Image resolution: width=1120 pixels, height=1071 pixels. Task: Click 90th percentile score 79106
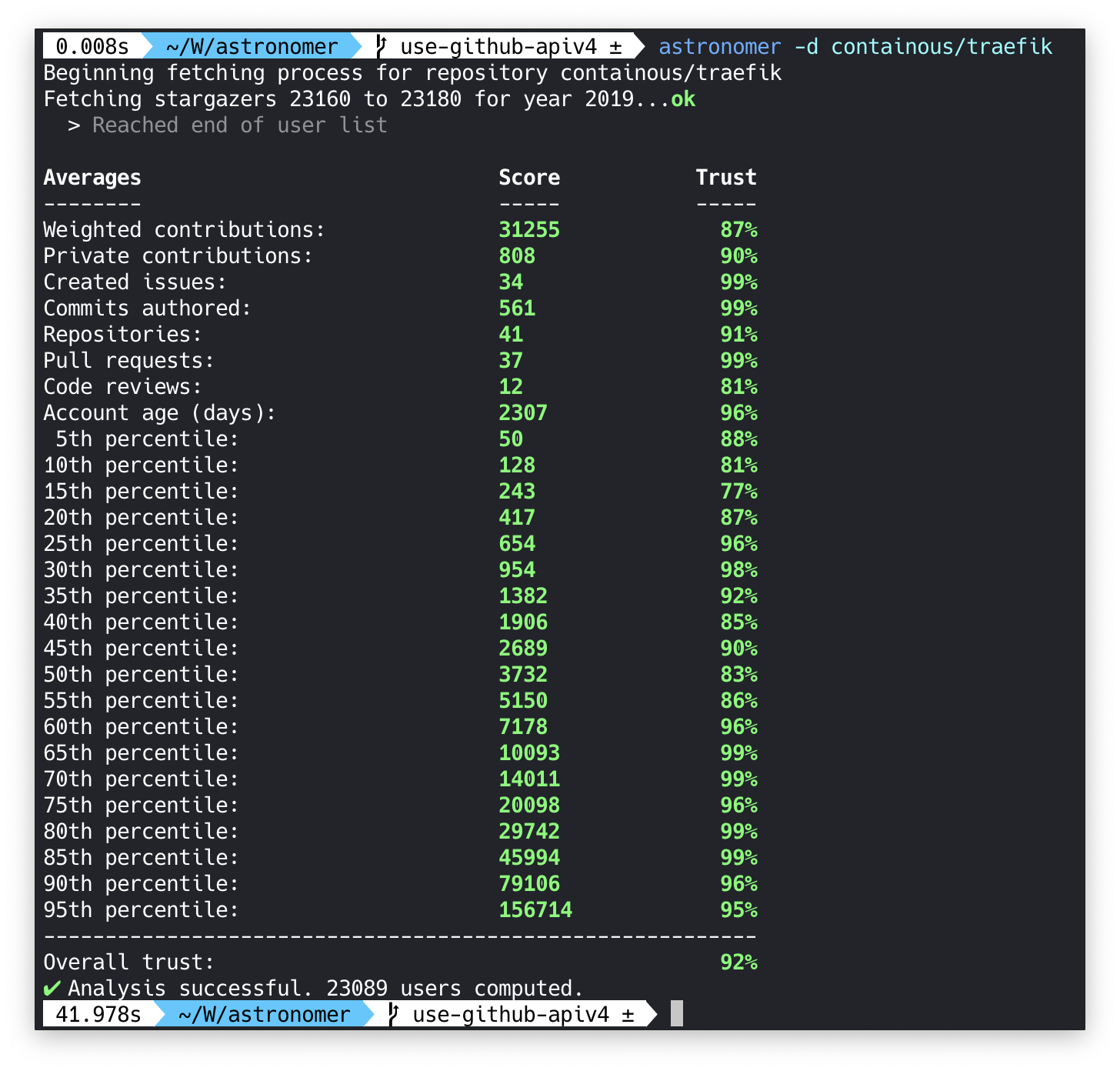coord(529,884)
